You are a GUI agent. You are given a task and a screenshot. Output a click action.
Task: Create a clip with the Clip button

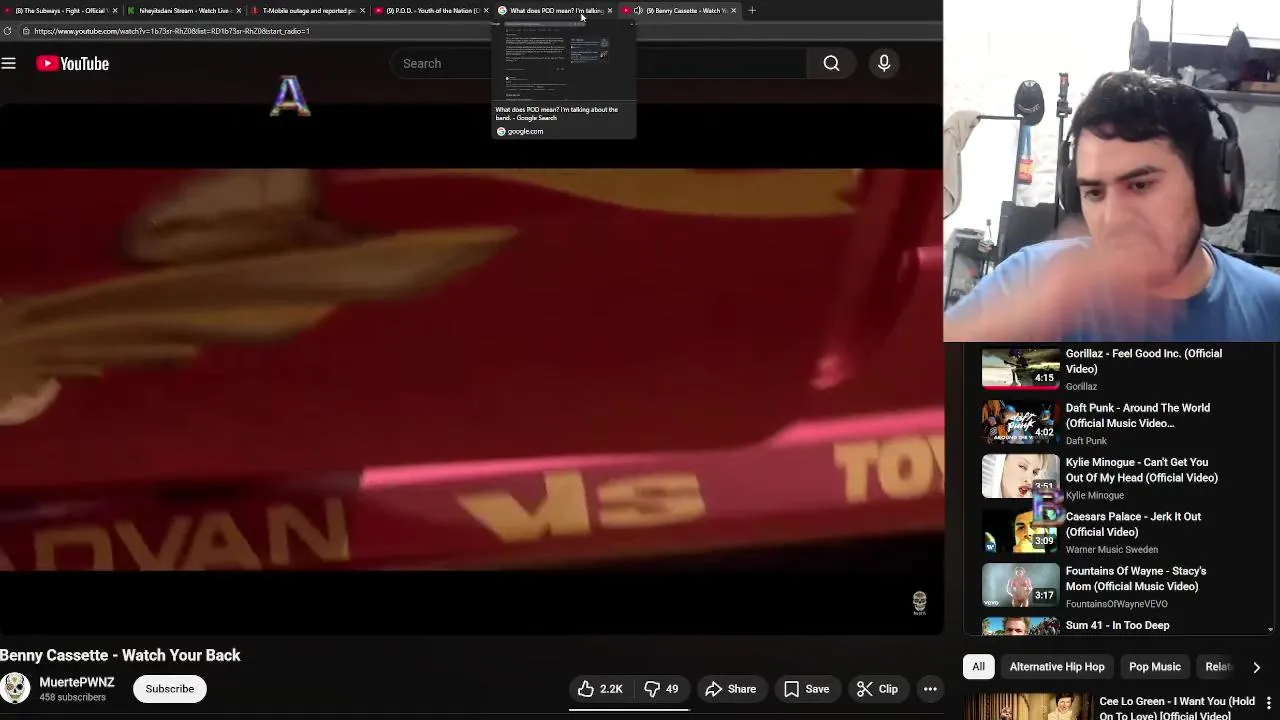[877, 689]
